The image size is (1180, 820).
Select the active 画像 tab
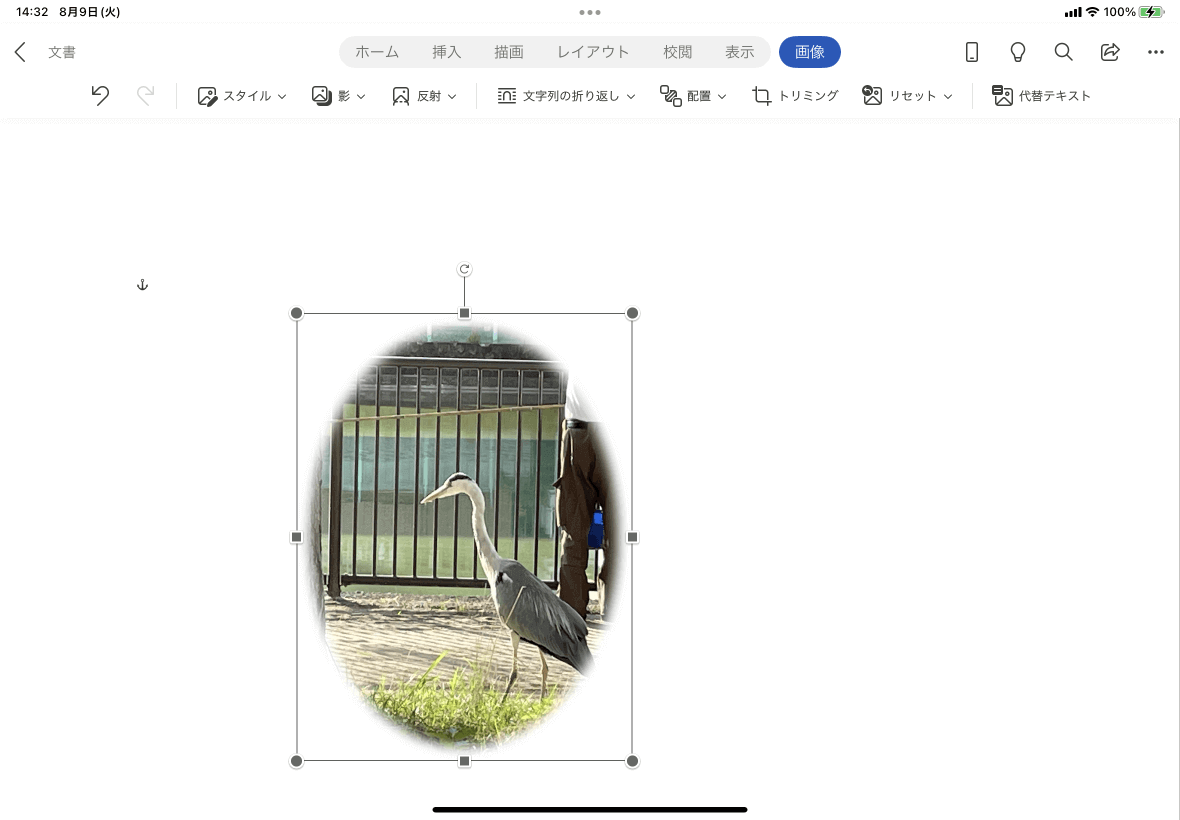click(x=810, y=52)
